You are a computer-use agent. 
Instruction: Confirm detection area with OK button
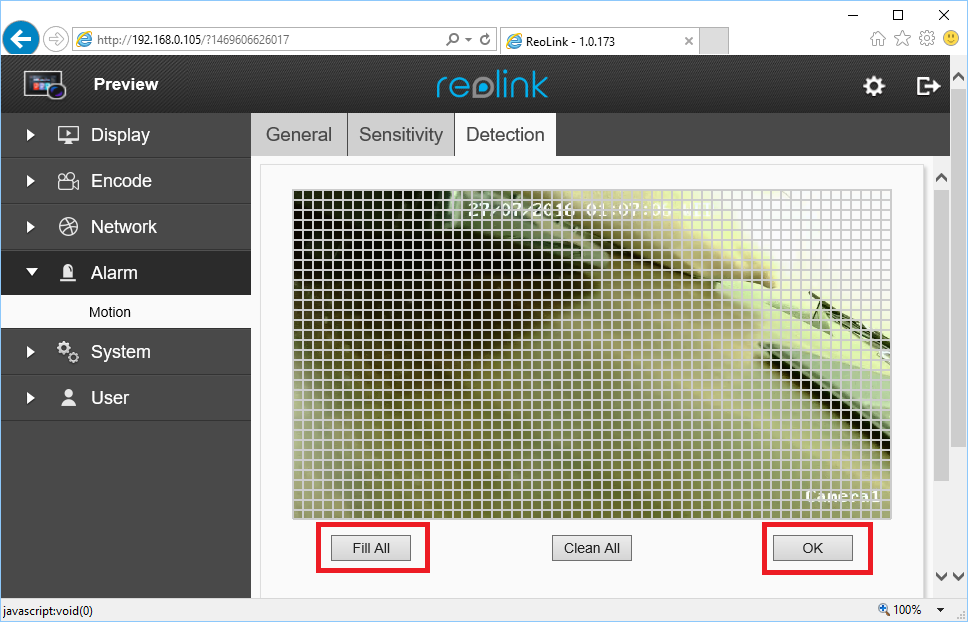pos(812,548)
